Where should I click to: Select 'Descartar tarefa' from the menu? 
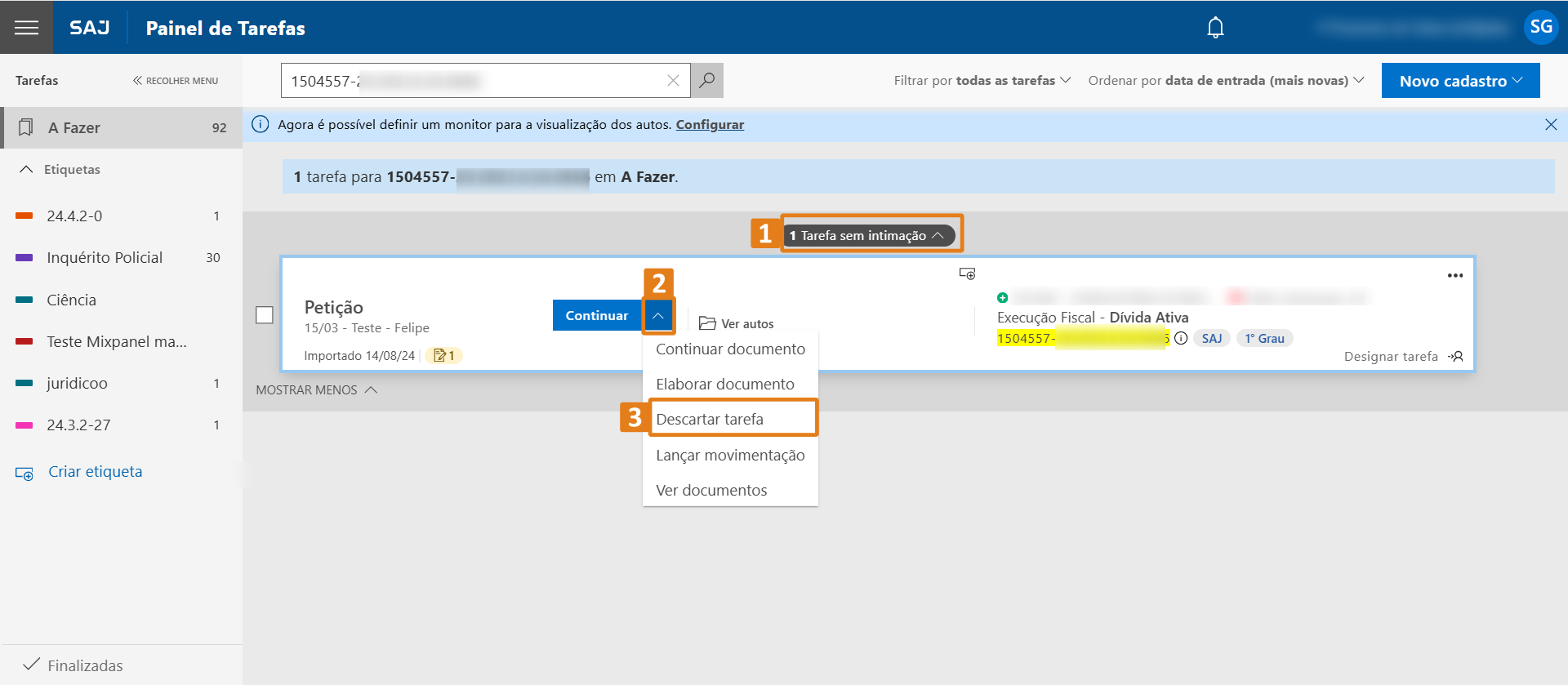pyautogui.click(x=710, y=420)
